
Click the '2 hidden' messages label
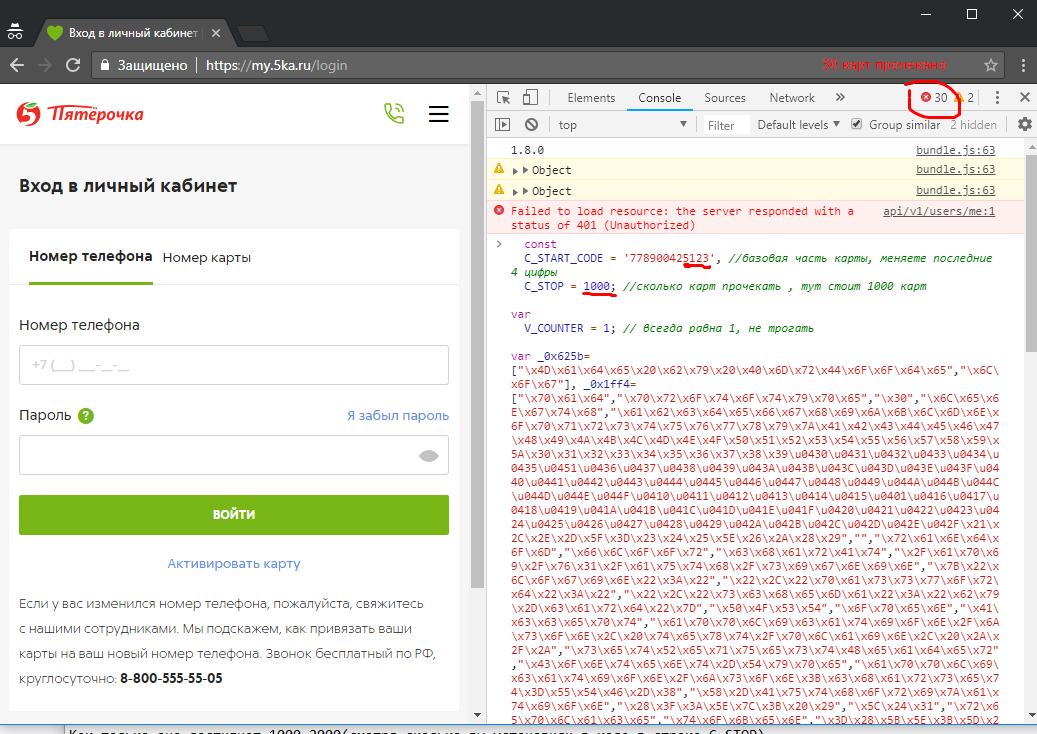[x=973, y=124]
